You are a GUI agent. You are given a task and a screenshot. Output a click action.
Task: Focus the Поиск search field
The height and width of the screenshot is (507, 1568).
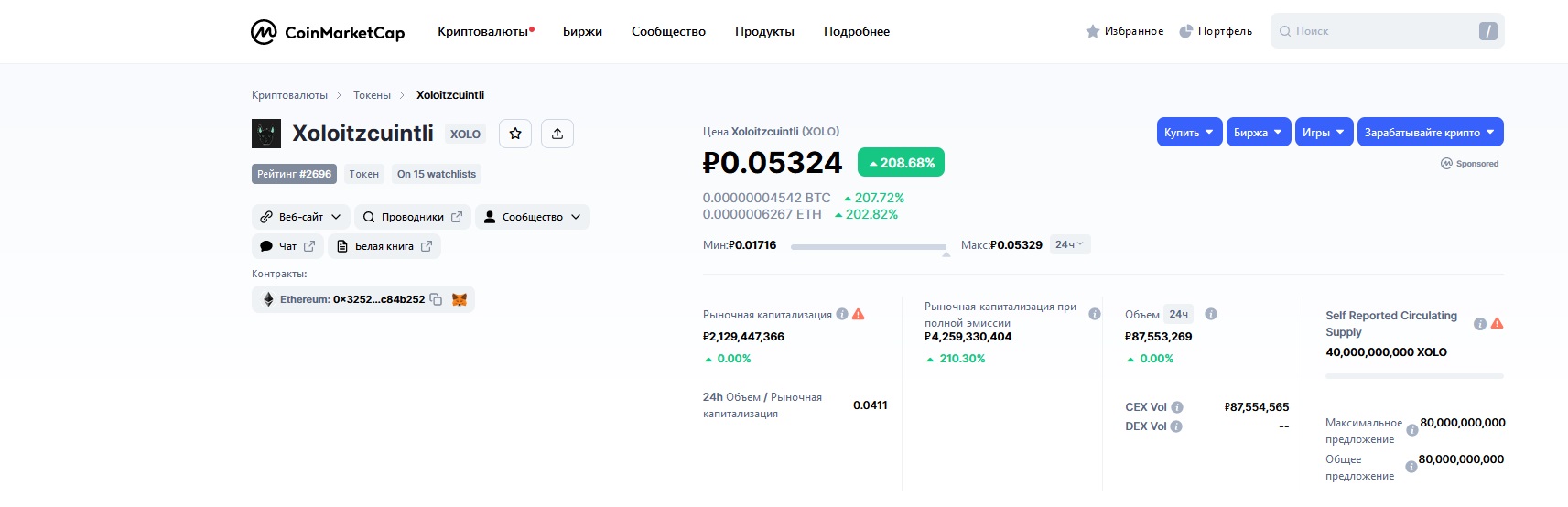point(1387,31)
